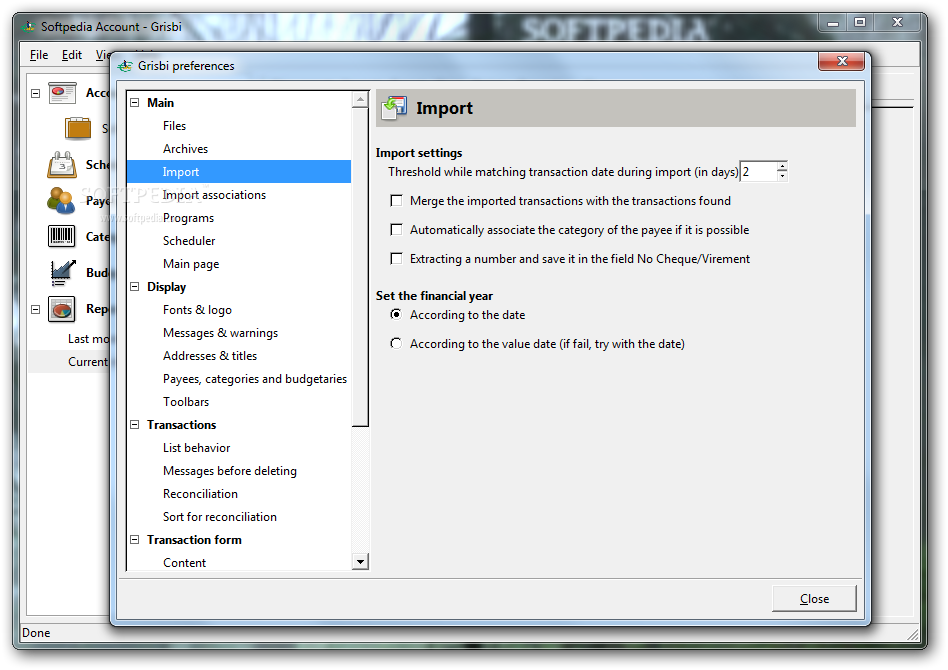Click the Accounts icon in main sidebar
The image size is (948, 670).
point(62,93)
